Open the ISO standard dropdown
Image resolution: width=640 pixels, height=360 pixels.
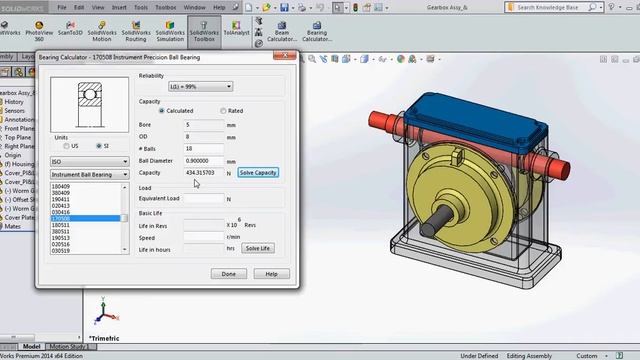coord(89,162)
